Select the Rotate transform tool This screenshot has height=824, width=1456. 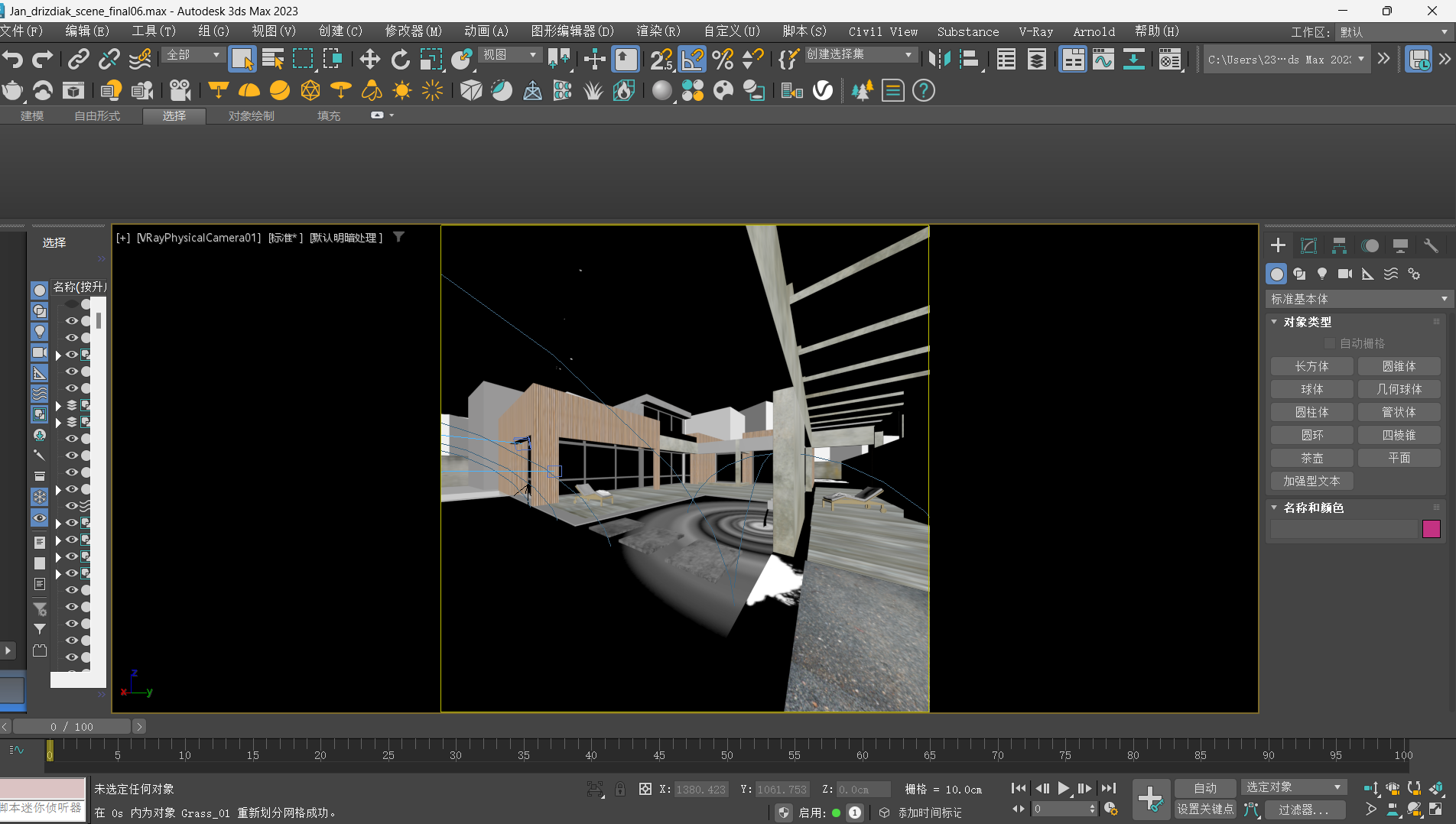(x=400, y=60)
